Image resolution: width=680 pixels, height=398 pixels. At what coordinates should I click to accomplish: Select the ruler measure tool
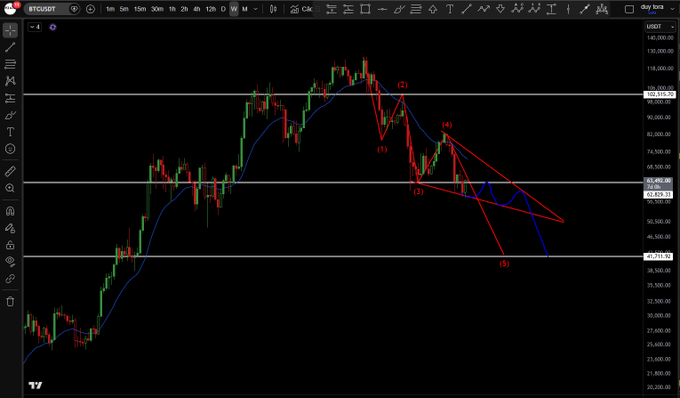pyautogui.click(x=10, y=172)
